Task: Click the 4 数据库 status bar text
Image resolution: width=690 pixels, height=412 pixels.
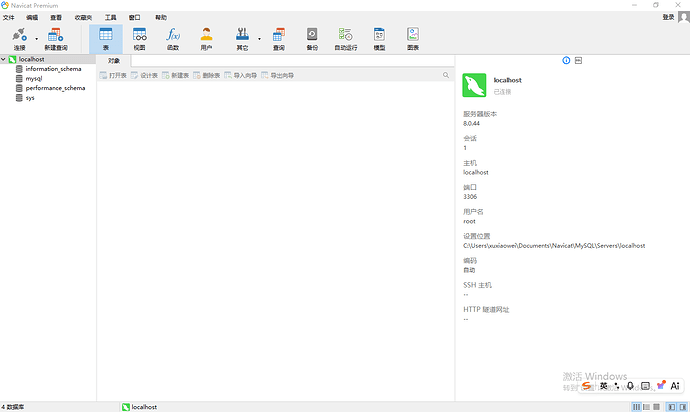Action: pos(12,407)
